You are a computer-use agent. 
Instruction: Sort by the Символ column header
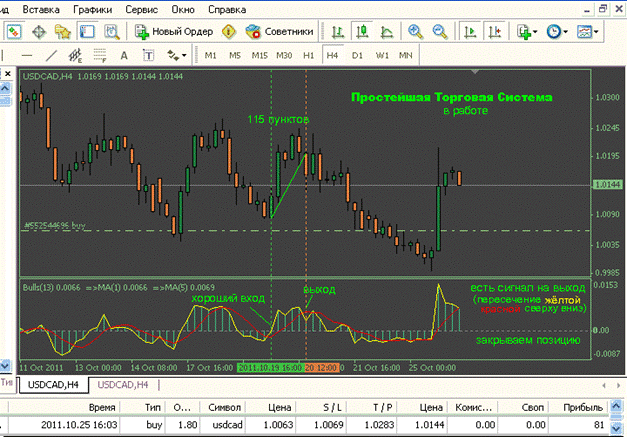[222, 407]
